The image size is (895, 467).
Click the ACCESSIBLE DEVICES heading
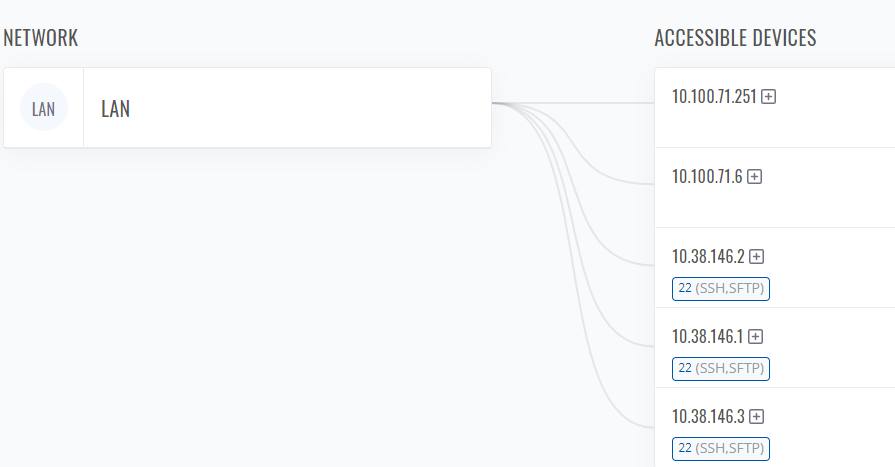[x=735, y=38]
